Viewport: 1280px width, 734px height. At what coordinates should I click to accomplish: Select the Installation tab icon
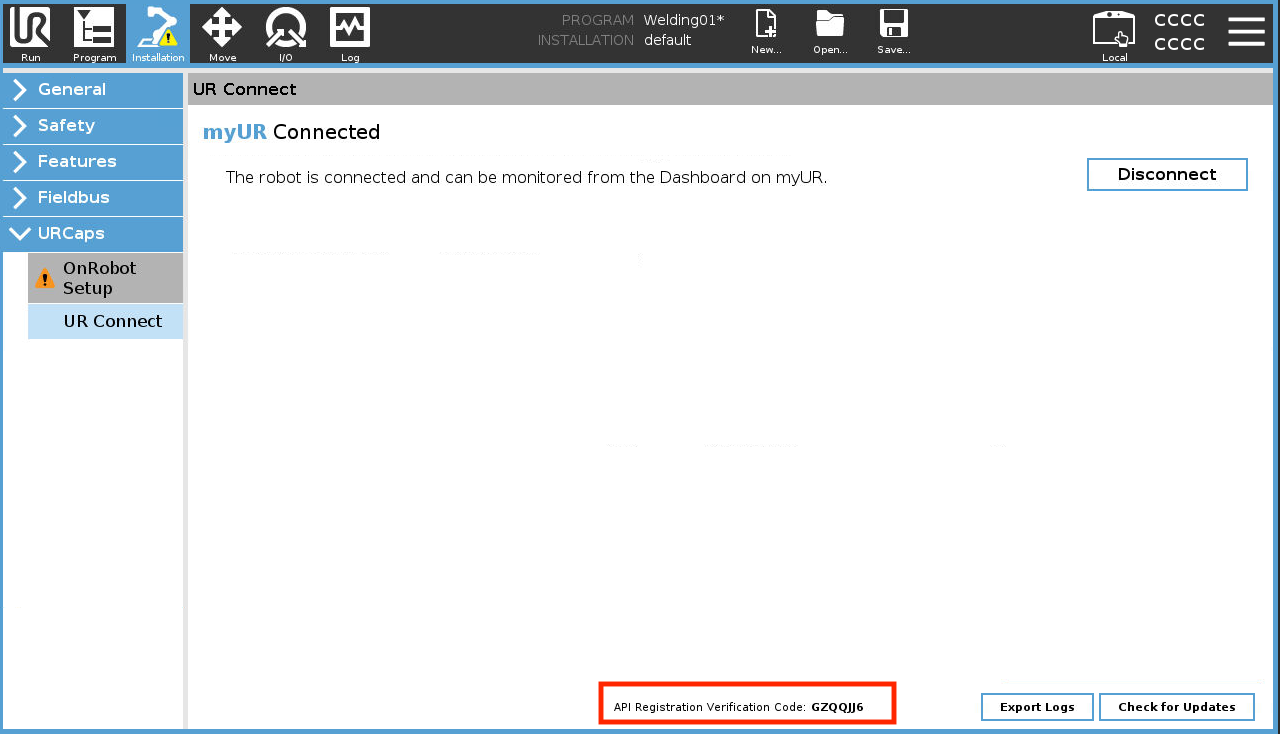158,34
